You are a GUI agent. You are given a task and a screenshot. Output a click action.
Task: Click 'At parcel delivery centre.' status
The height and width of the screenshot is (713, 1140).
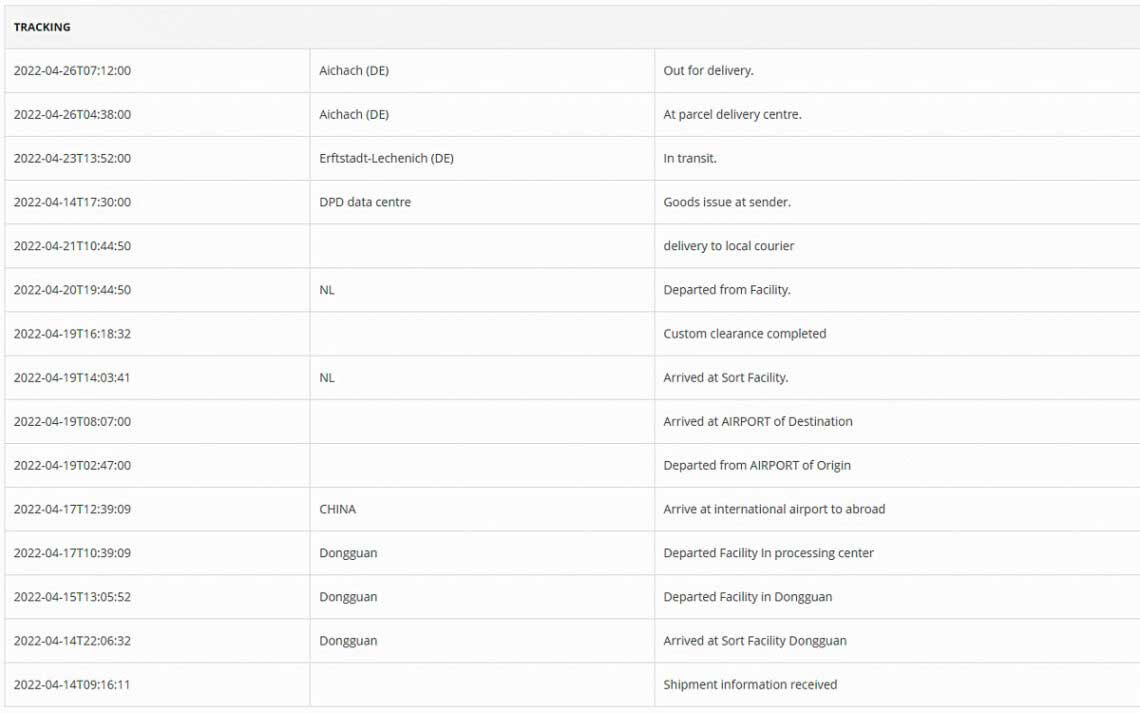tap(732, 115)
